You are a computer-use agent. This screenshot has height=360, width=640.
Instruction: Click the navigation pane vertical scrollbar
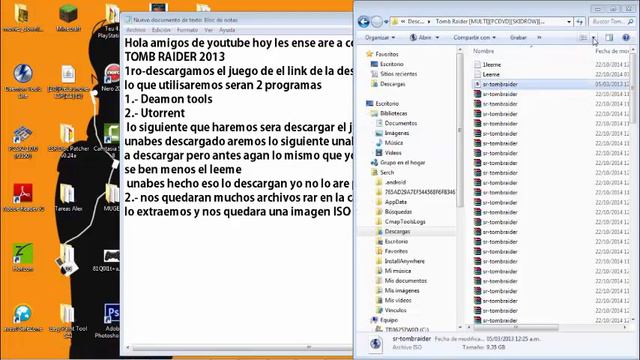(x=460, y=130)
